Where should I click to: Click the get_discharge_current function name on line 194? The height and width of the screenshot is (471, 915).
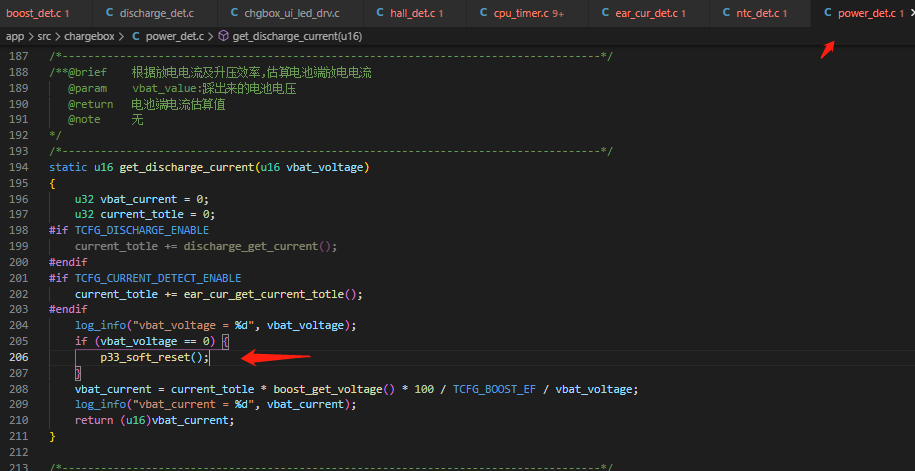point(187,167)
